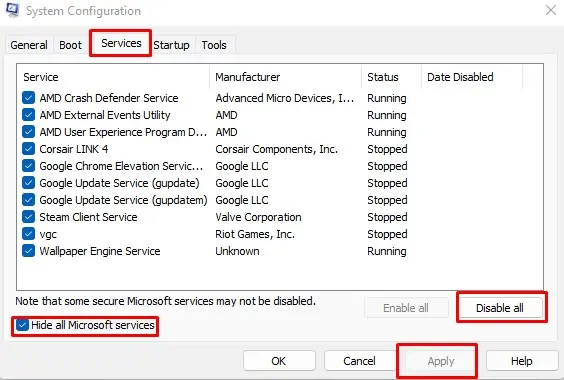Viewport: 564px width, 380px height.
Task: Select the AMD External Events Utility row
Action: (105, 115)
